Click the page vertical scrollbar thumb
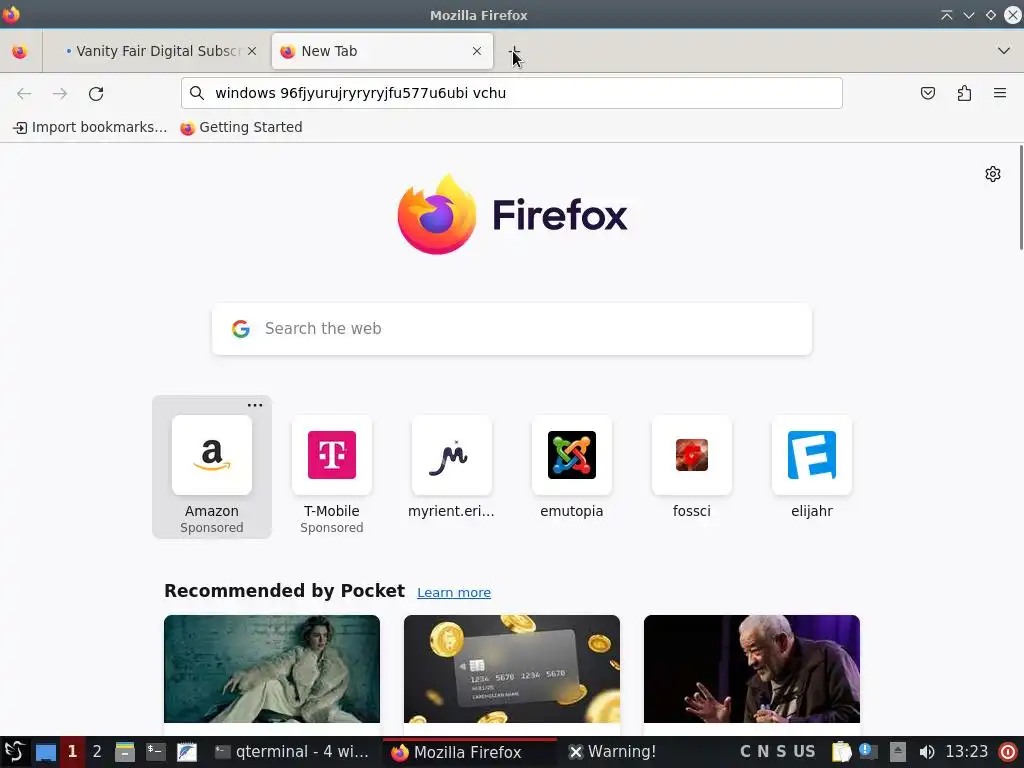Image resolution: width=1024 pixels, height=768 pixels. pos(1021,197)
